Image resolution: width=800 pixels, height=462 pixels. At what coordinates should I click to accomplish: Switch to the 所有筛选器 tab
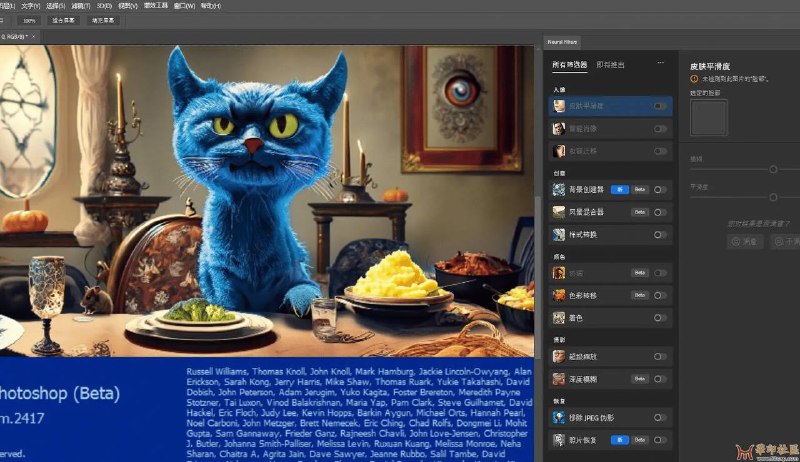[569, 65]
